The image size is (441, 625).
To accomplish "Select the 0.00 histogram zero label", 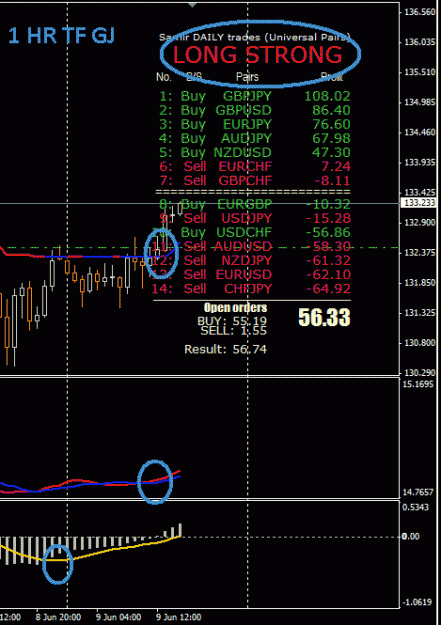I will (411, 537).
